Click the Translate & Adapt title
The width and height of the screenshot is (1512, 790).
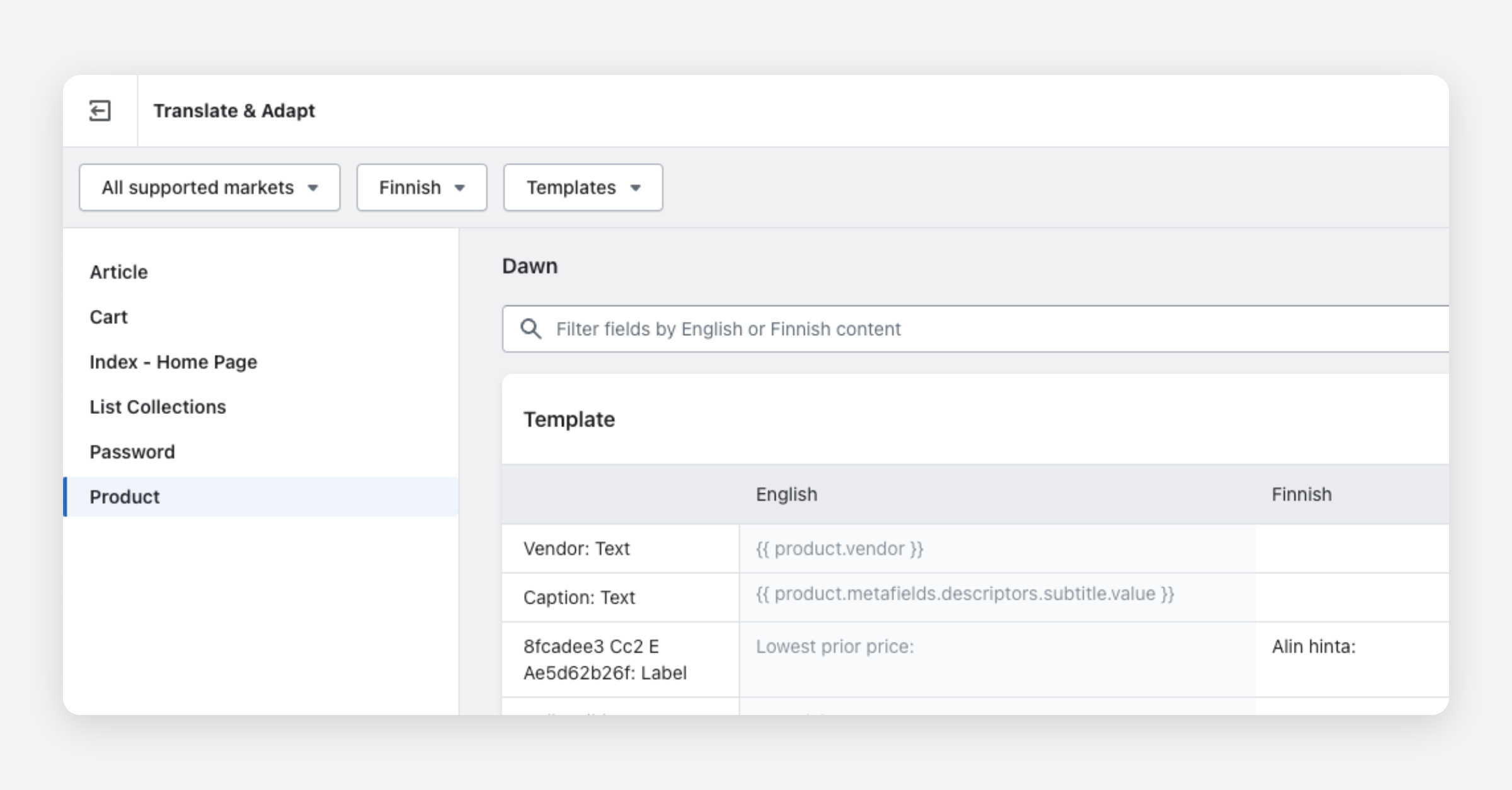pos(234,111)
